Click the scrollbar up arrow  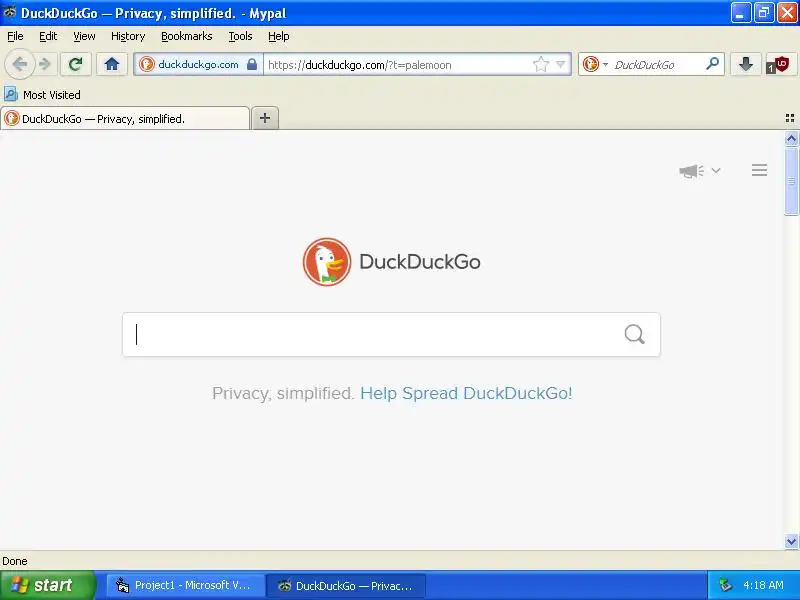coord(791,138)
